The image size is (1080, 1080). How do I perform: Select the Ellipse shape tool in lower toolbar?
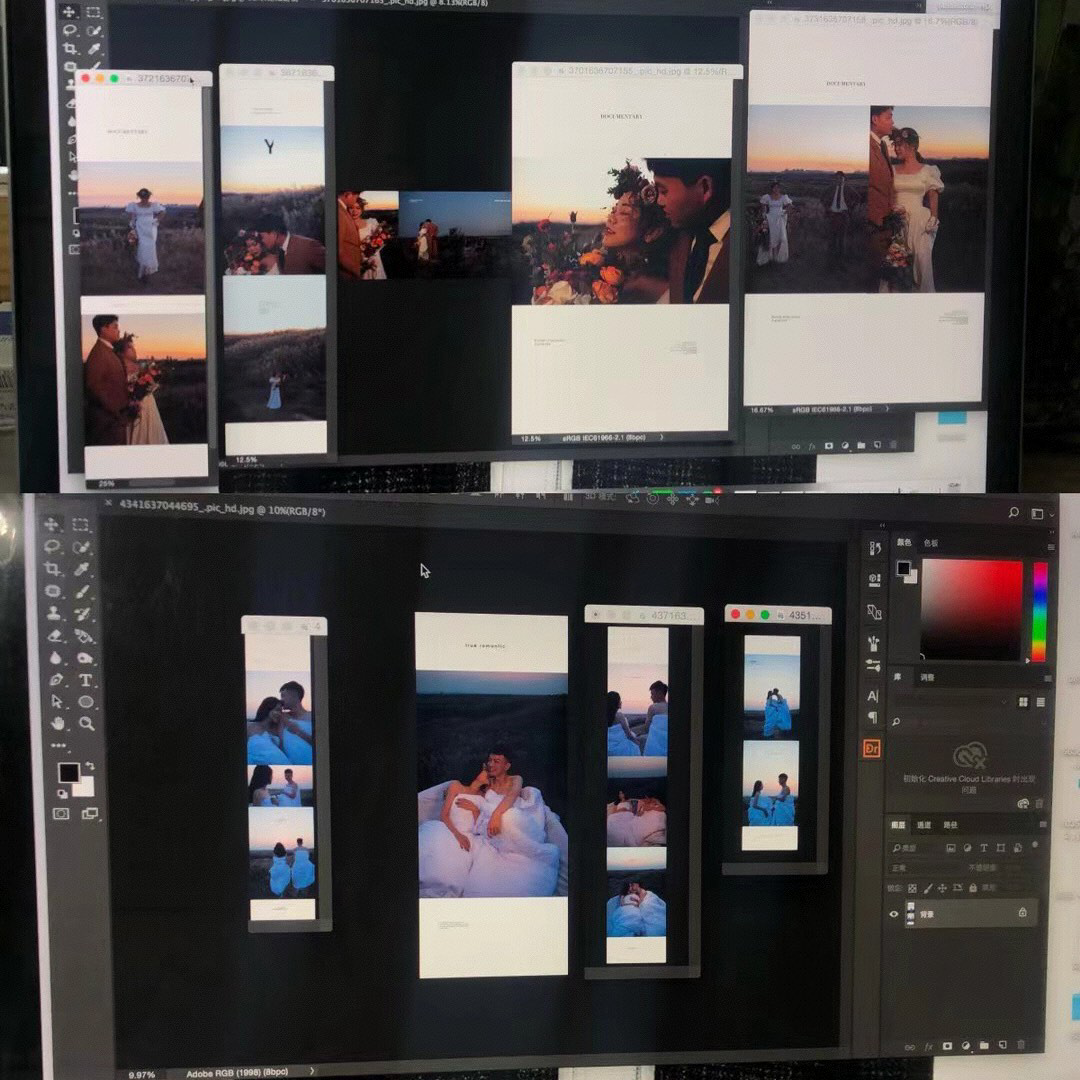click(x=85, y=702)
